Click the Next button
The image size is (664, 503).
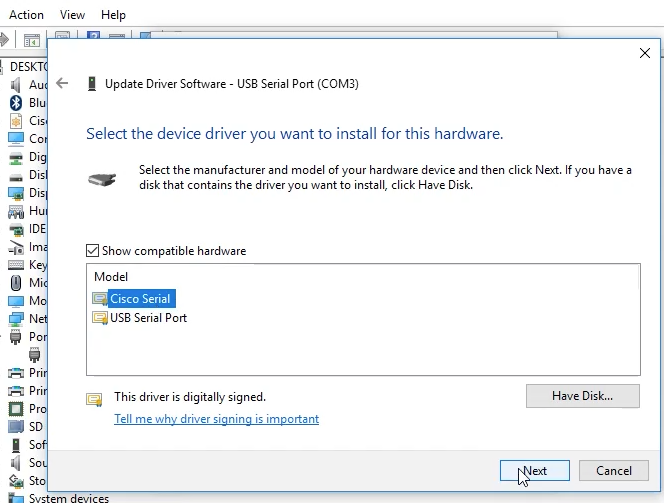pos(534,471)
